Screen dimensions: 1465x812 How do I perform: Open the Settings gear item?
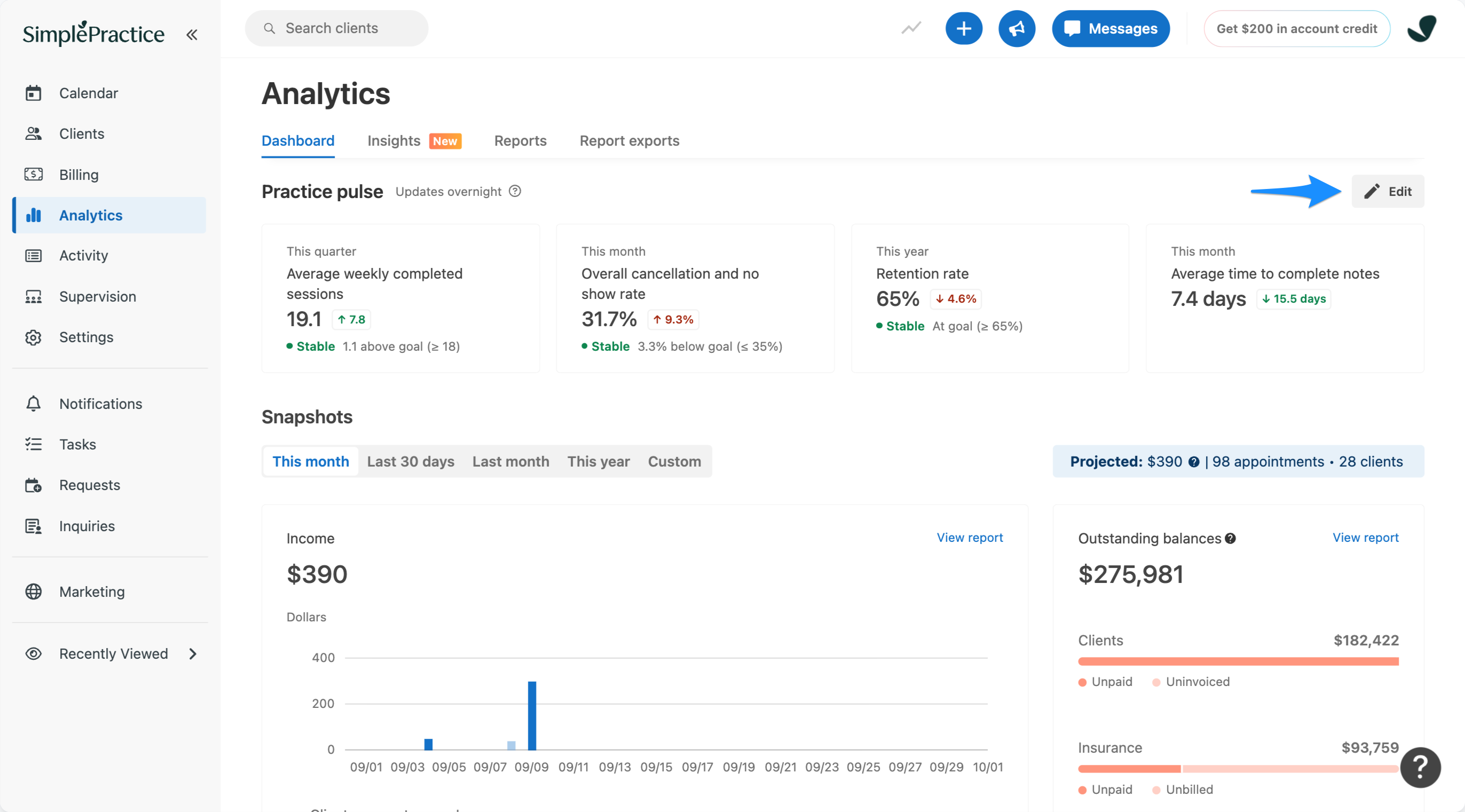pyautogui.click(x=109, y=337)
